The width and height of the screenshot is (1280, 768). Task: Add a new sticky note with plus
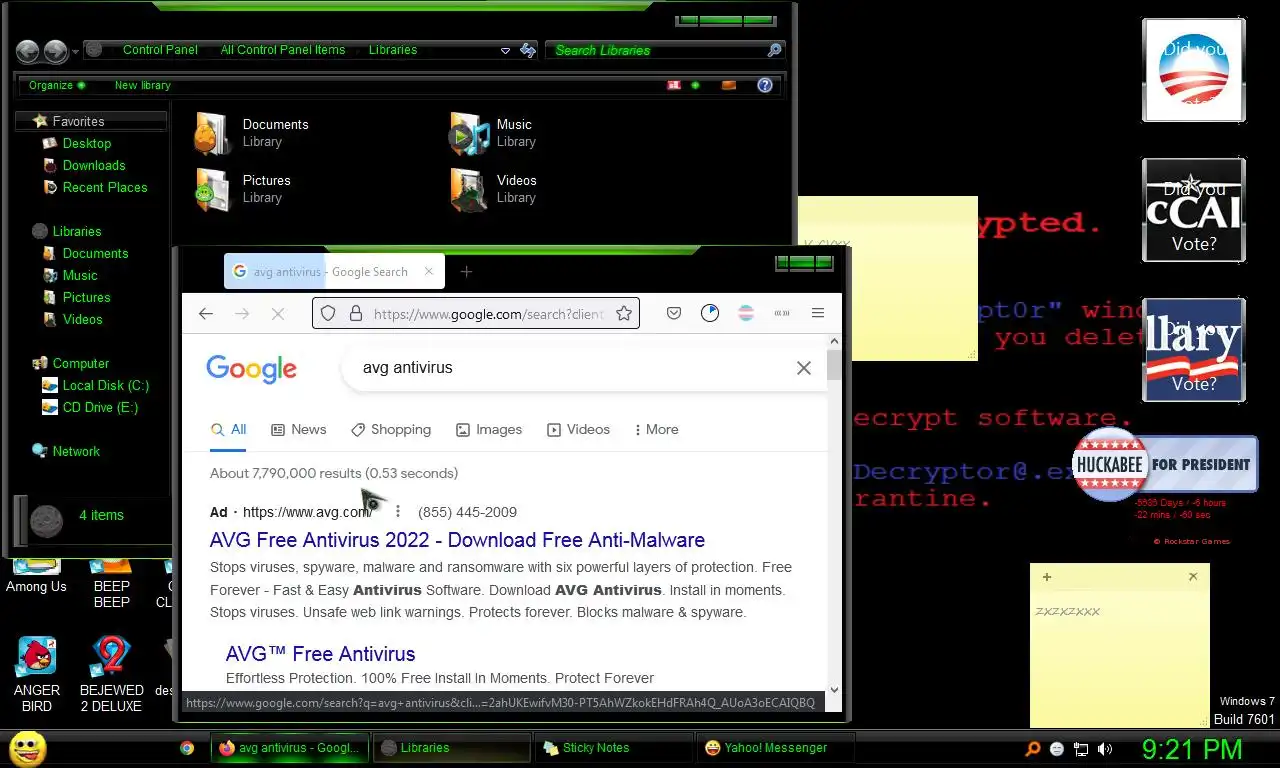[1047, 577]
